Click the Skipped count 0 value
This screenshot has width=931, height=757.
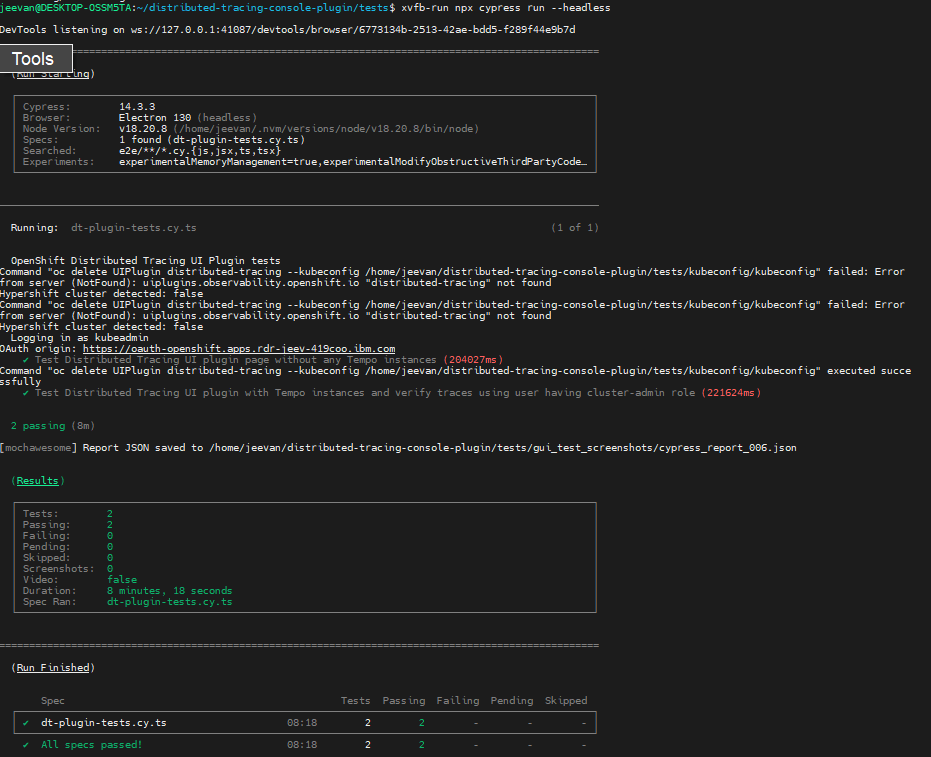point(110,558)
